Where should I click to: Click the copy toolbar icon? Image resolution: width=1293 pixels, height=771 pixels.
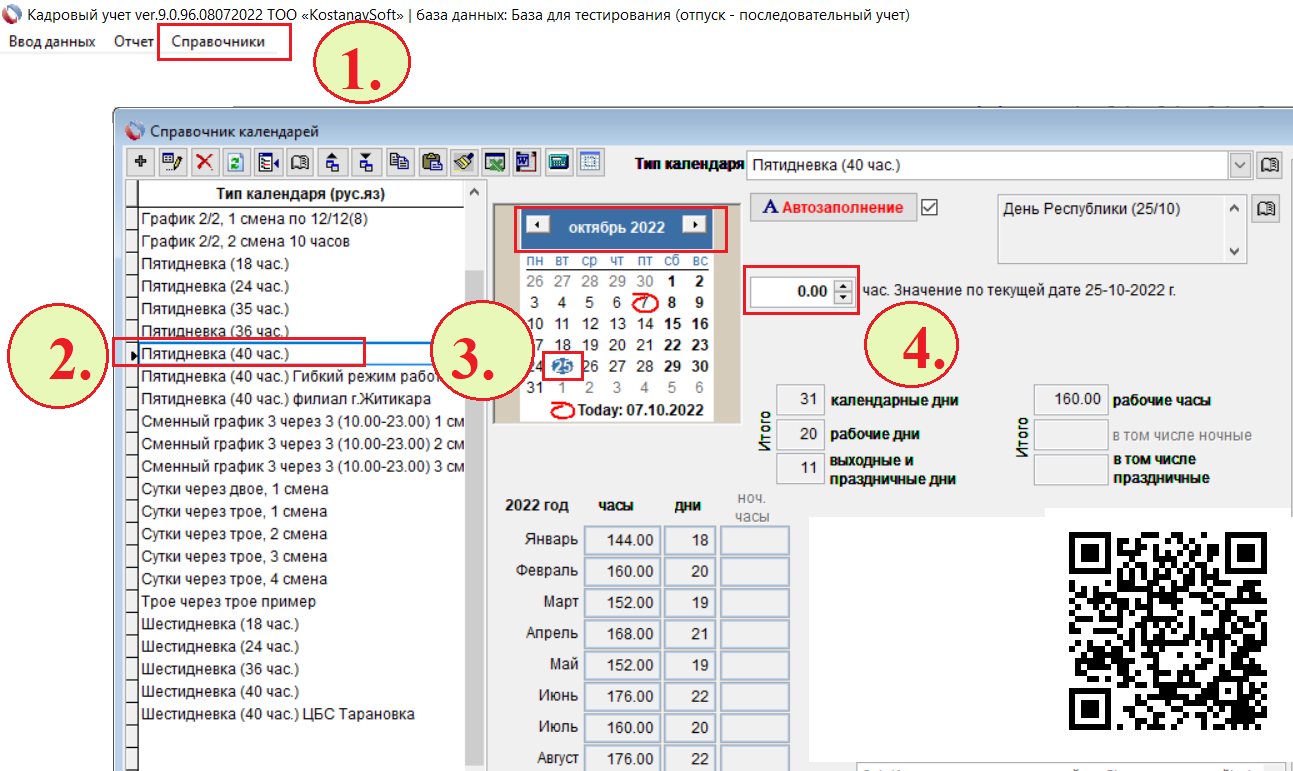[x=399, y=161]
